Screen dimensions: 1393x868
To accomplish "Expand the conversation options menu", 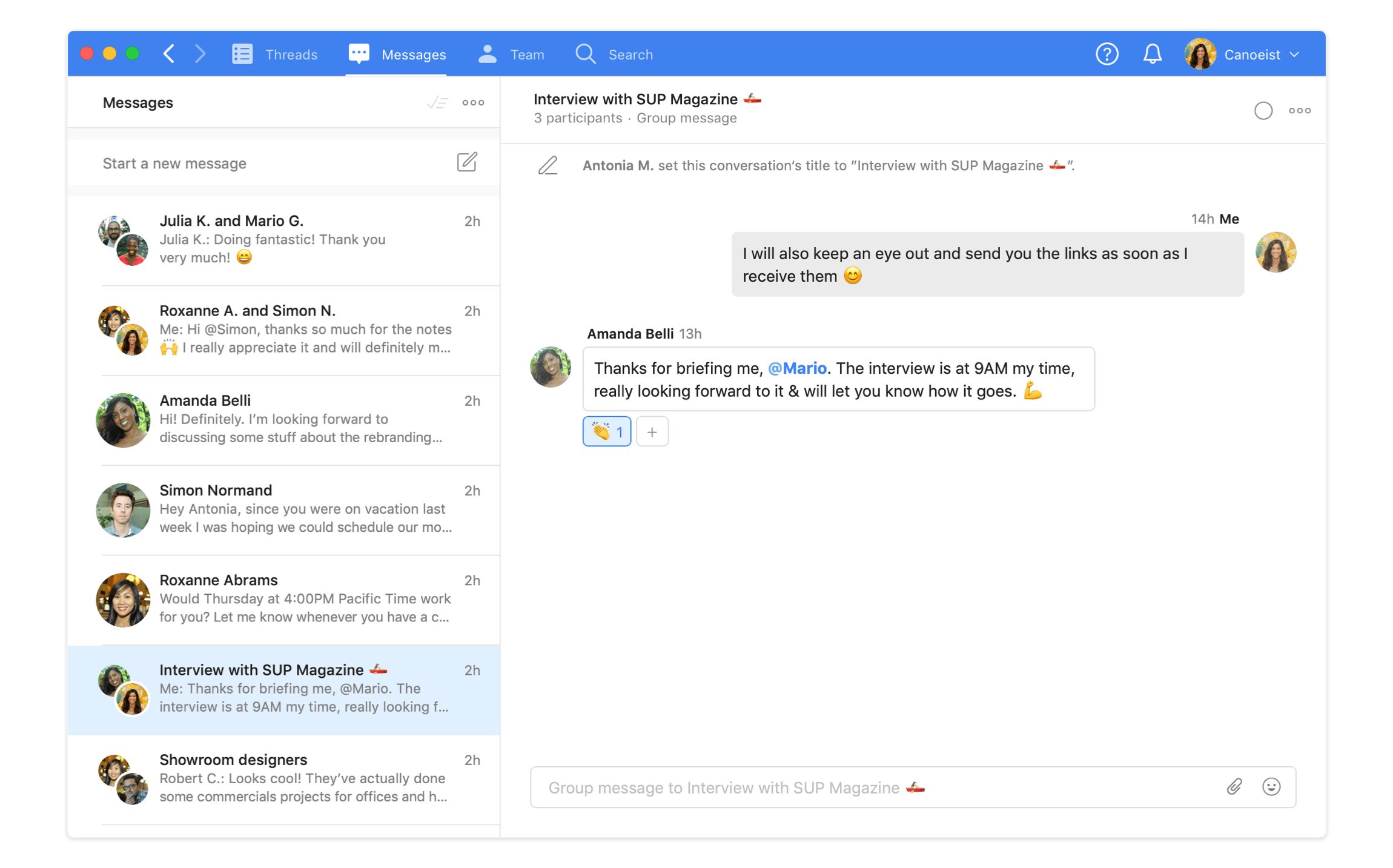I will pyautogui.click(x=1300, y=110).
